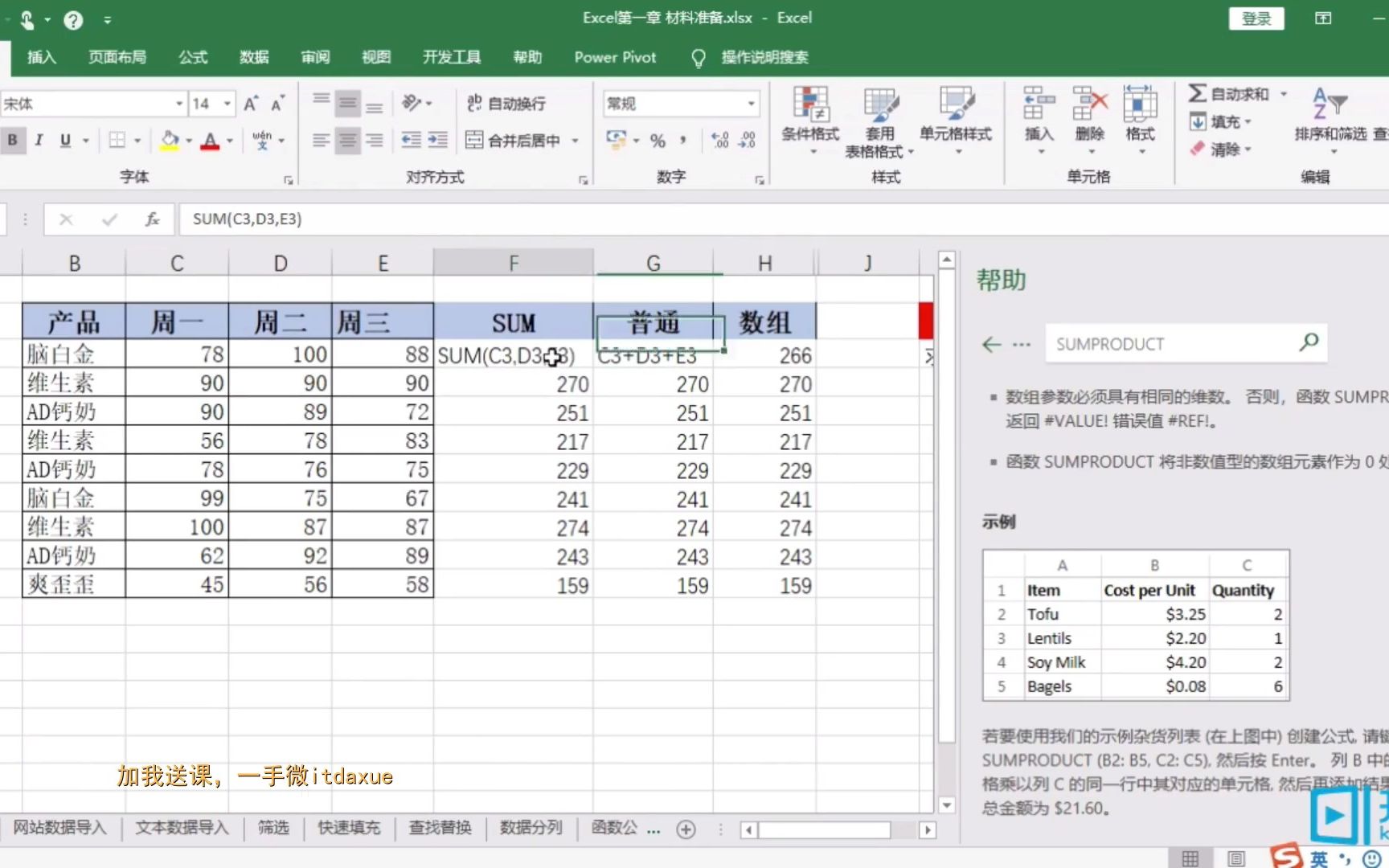Click the 清除 clear button
1389x868 pixels.
coord(1220,149)
